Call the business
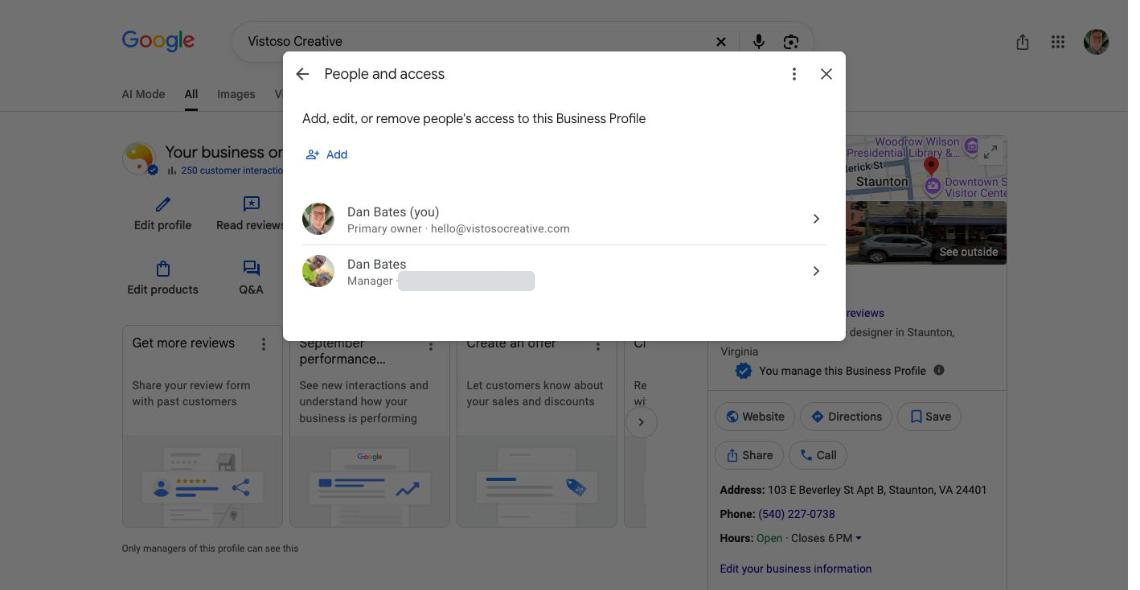 tap(818, 455)
